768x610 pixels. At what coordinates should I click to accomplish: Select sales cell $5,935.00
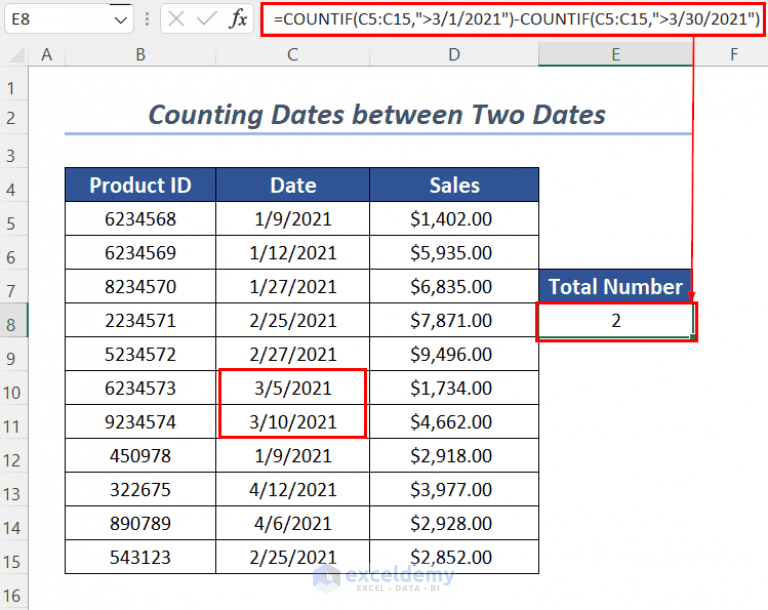pyautogui.click(x=454, y=252)
